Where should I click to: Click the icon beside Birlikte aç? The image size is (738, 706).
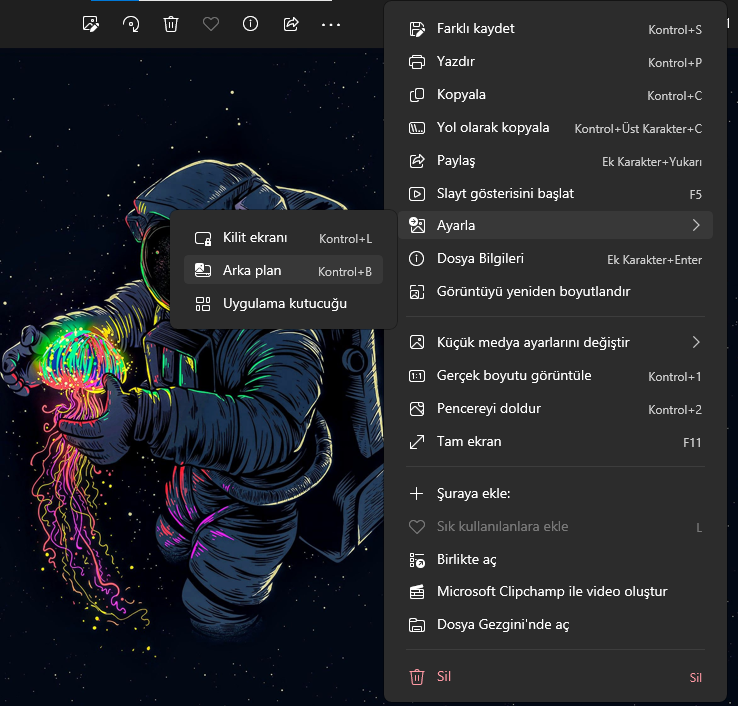pos(417,560)
